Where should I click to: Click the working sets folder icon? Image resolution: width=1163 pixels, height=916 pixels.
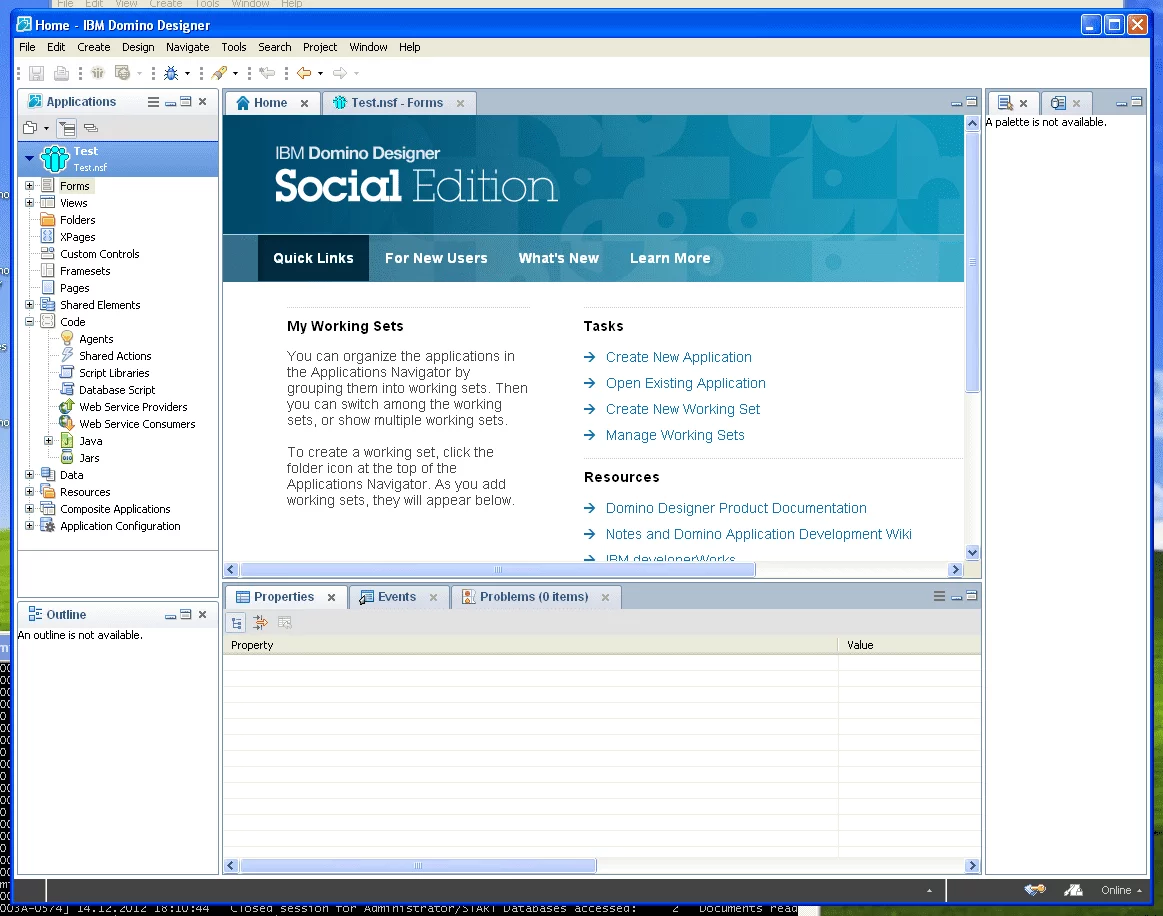click(x=30, y=128)
